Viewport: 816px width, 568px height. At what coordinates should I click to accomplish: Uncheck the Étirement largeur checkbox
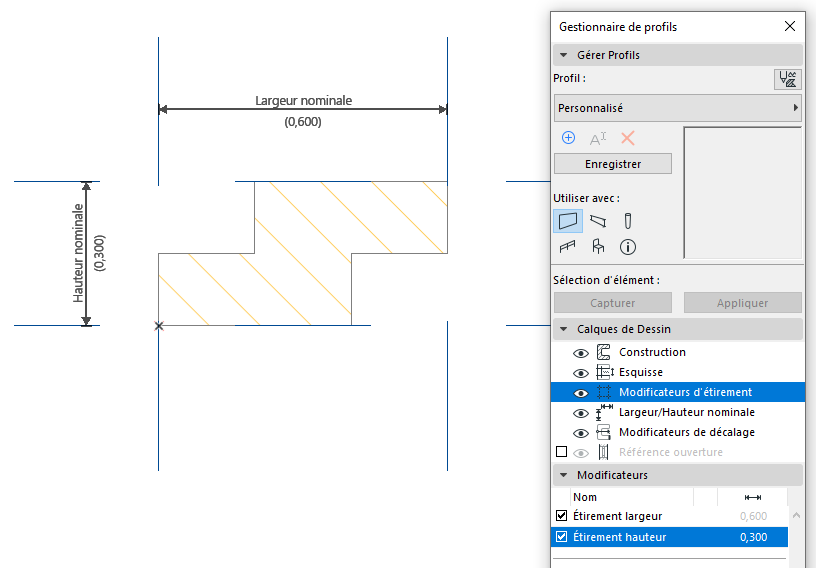[562, 515]
